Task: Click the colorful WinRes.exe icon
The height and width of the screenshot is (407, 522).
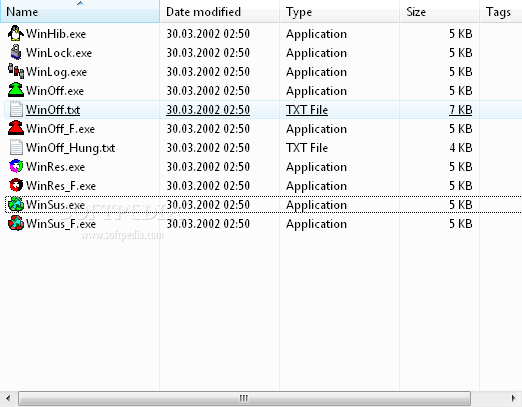Action: 16,166
